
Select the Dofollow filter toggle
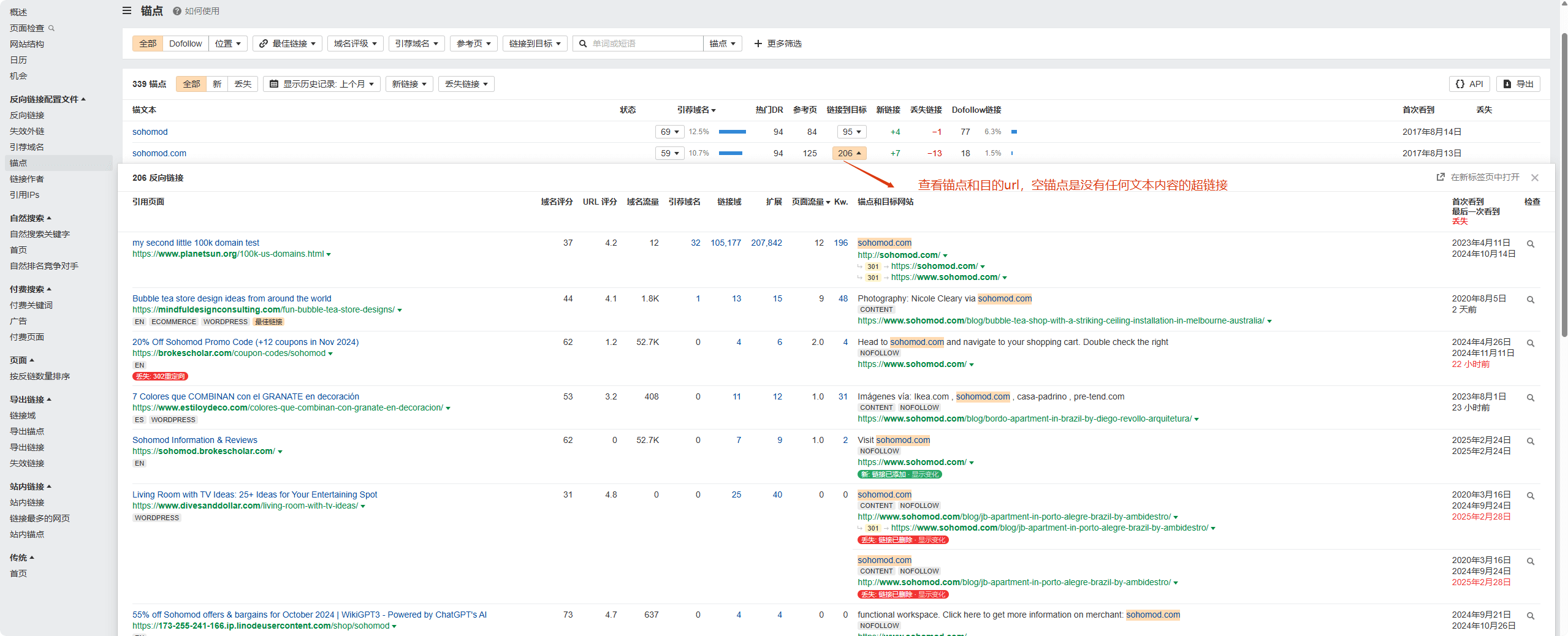185,44
